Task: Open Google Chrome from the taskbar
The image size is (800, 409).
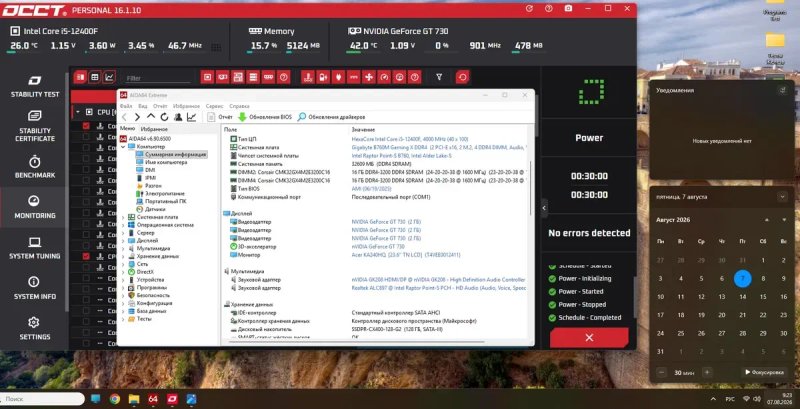Action: 115,399
